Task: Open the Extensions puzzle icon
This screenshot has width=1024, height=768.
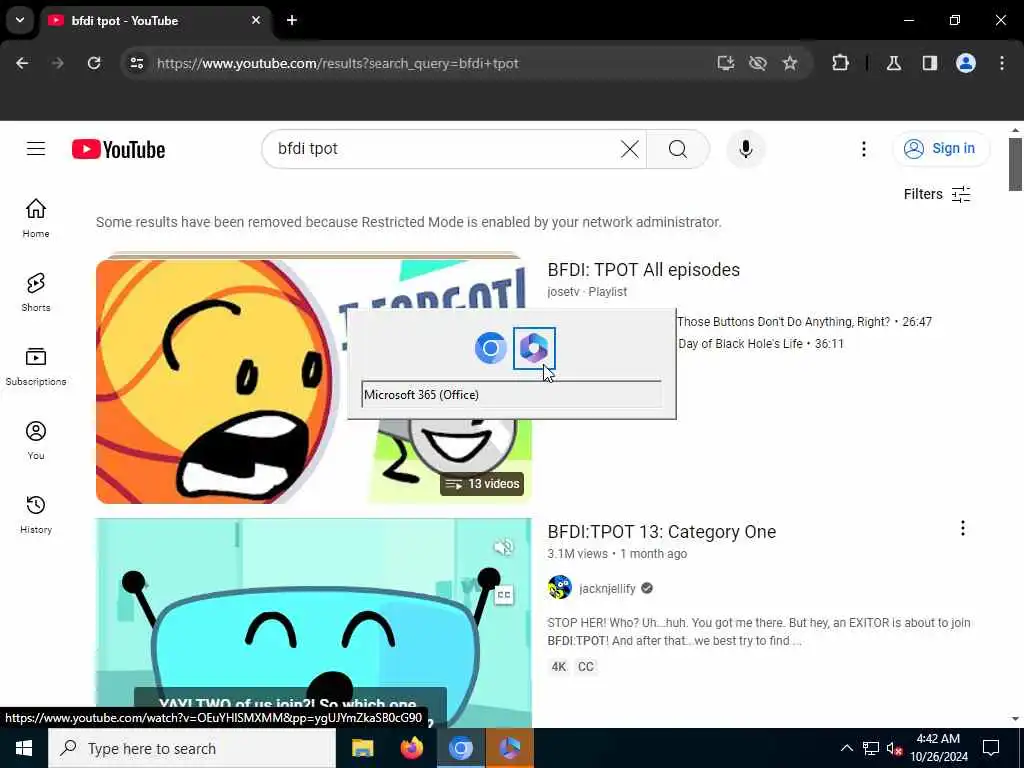Action: point(840,63)
